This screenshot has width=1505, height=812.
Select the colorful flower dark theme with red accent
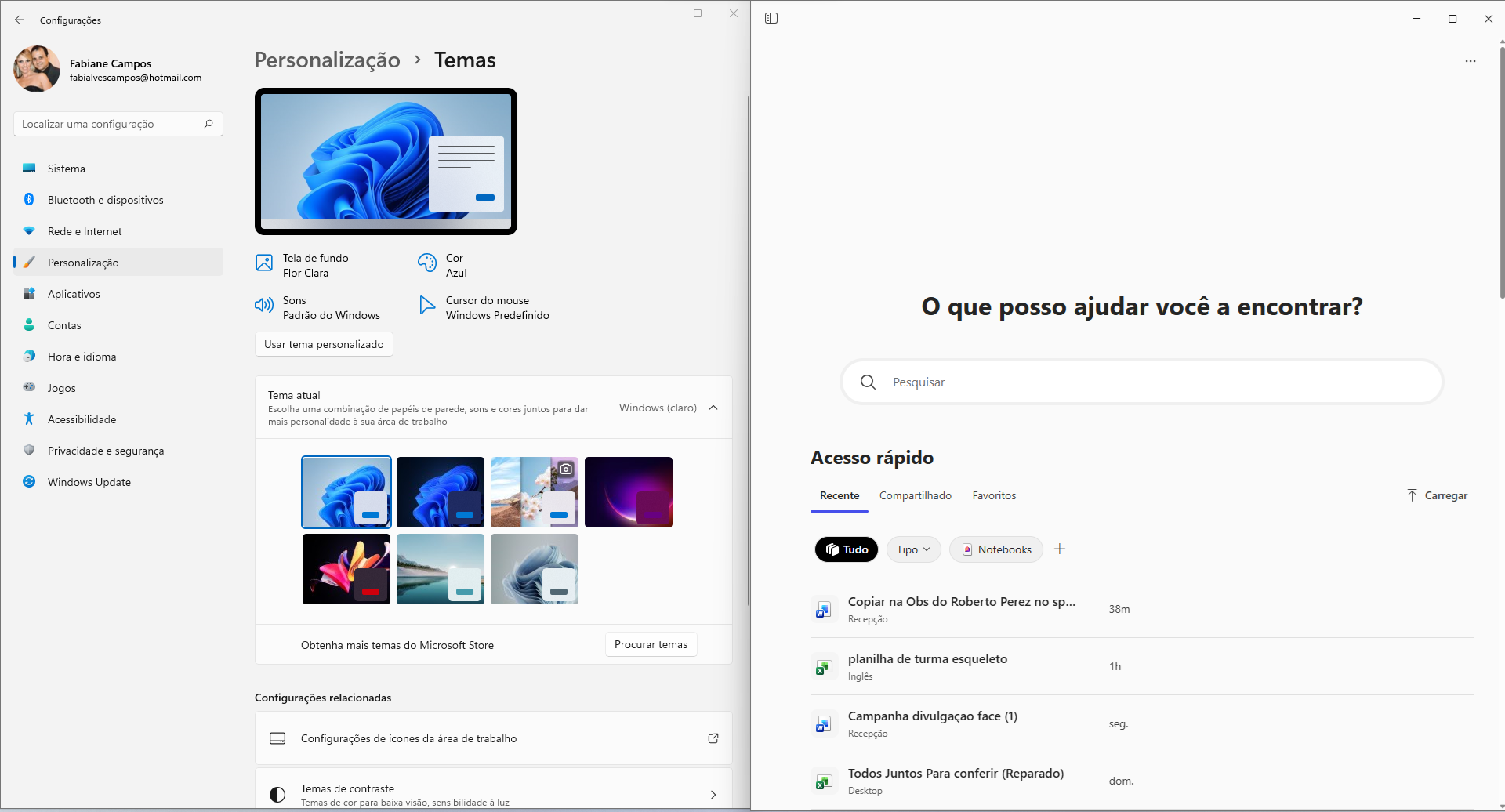[346, 569]
